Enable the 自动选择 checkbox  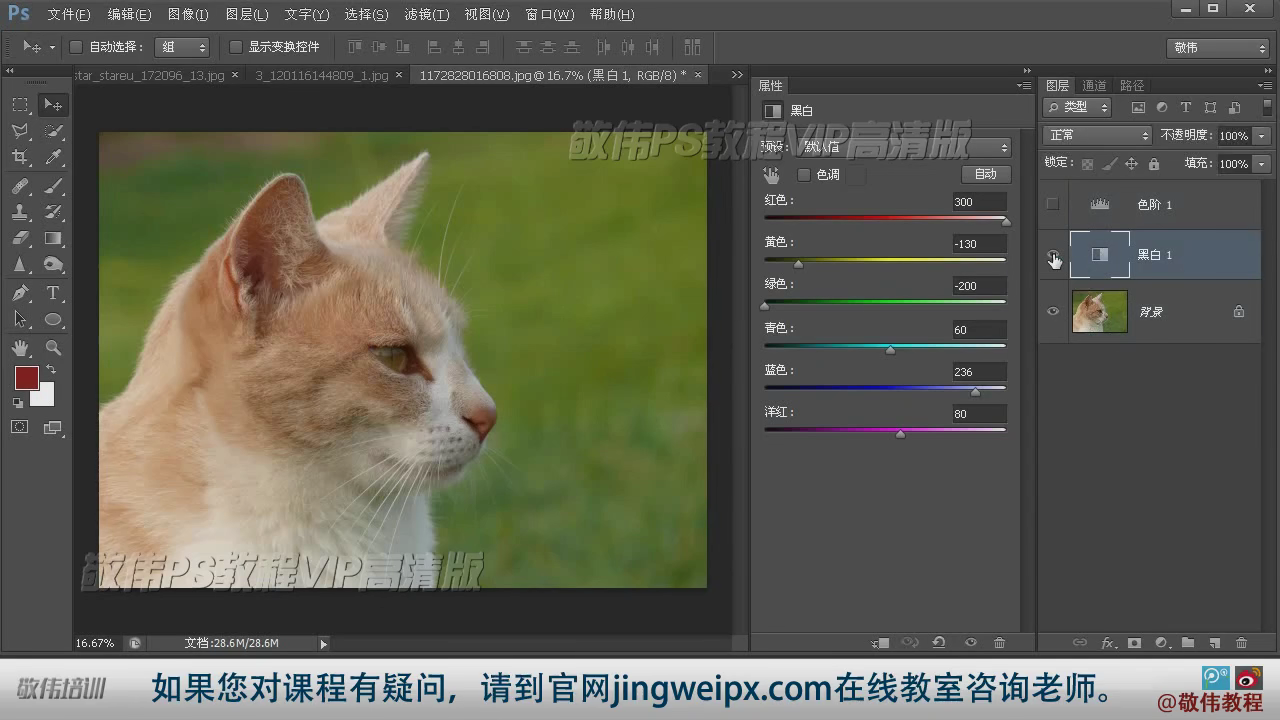(x=76, y=47)
